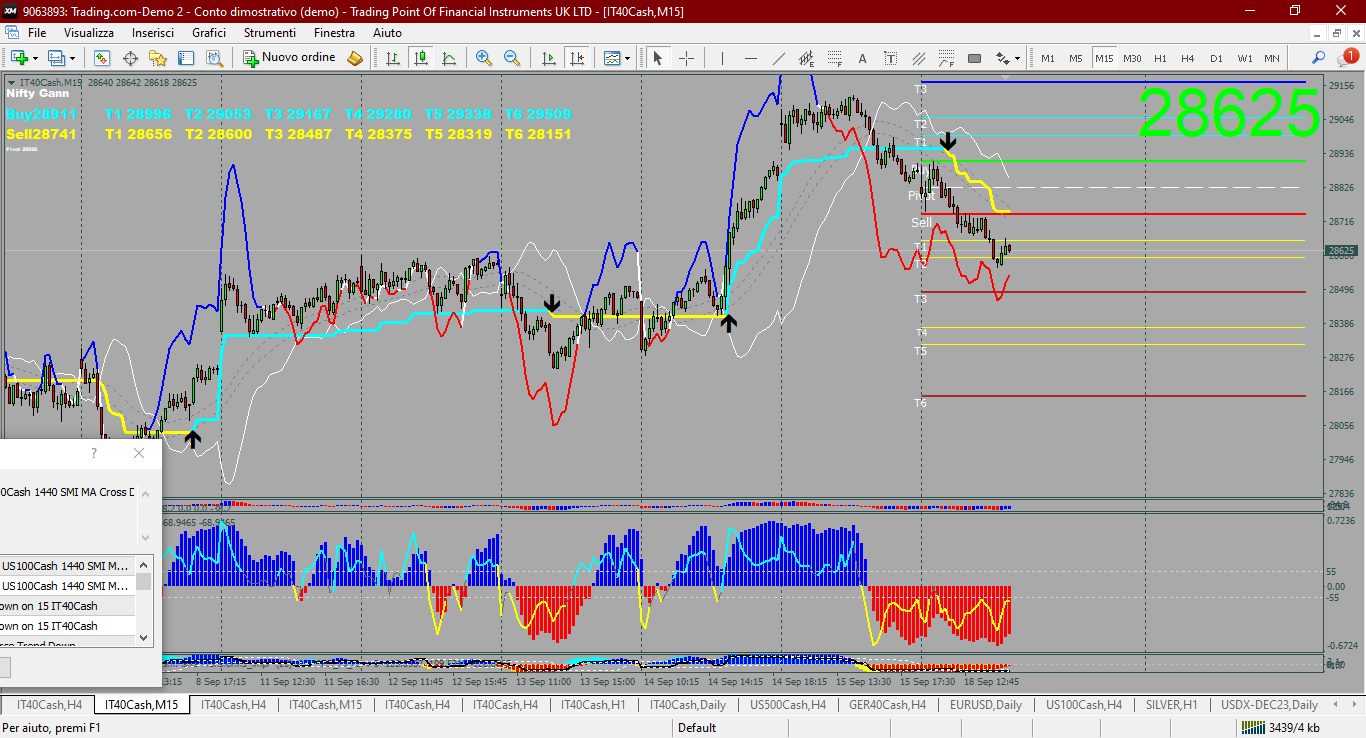Image resolution: width=1366 pixels, height=738 pixels.
Task: Click the alert dialog help question mark
Action: (94, 453)
